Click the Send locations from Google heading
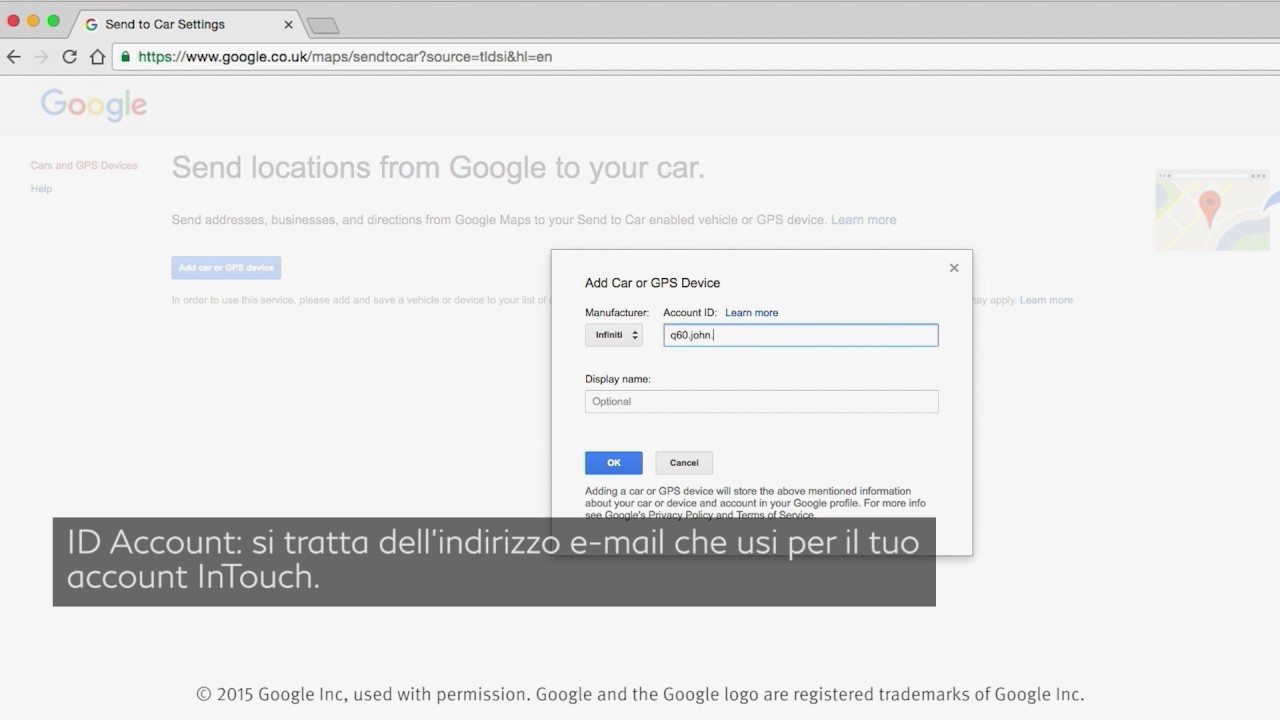Screen dimensions: 1280x720 tap(438, 168)
